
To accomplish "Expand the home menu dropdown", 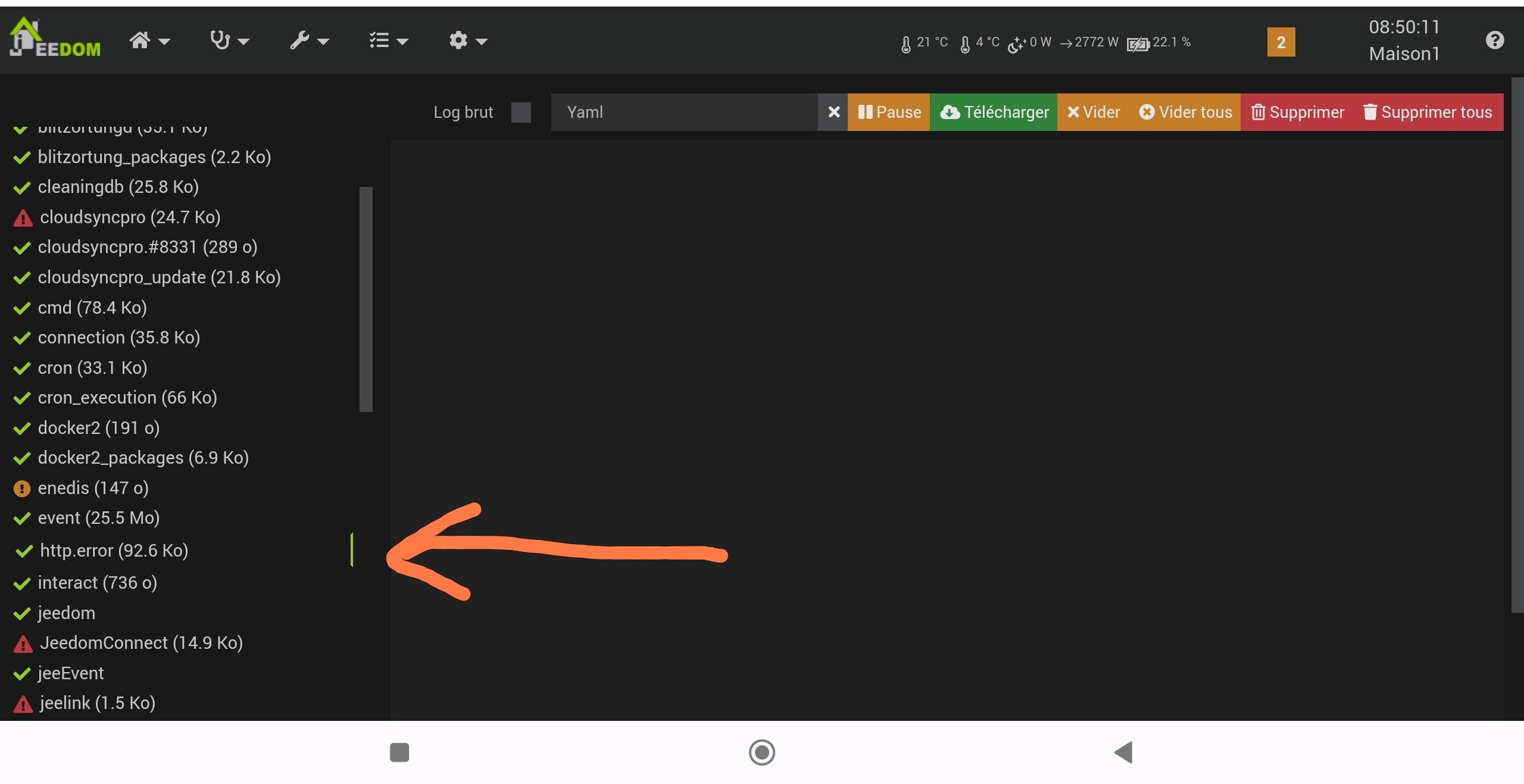I will coord(149,40).
